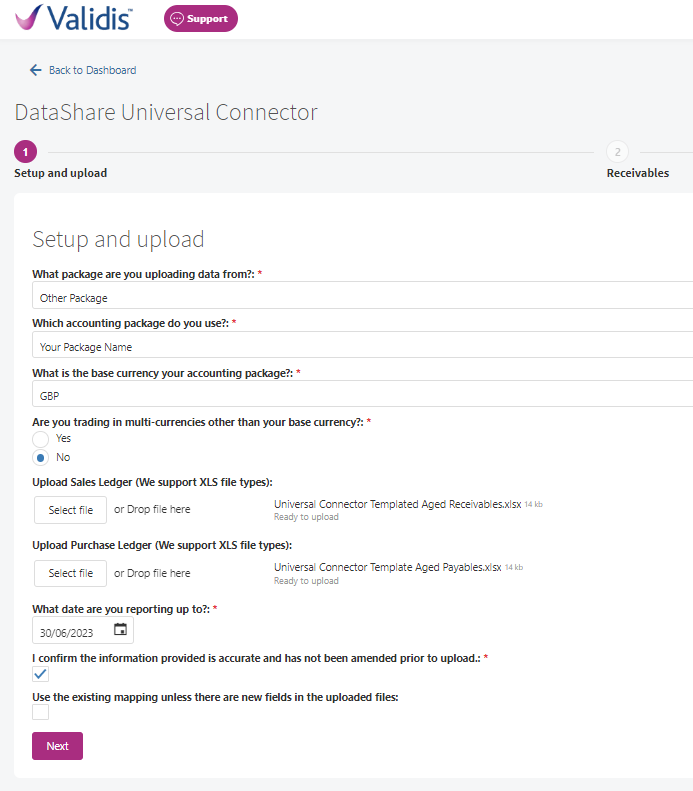This screenshot has height=791, width=693.
Task: Open the GBP base currency dropdown
Action: click(x=363, y=394)
